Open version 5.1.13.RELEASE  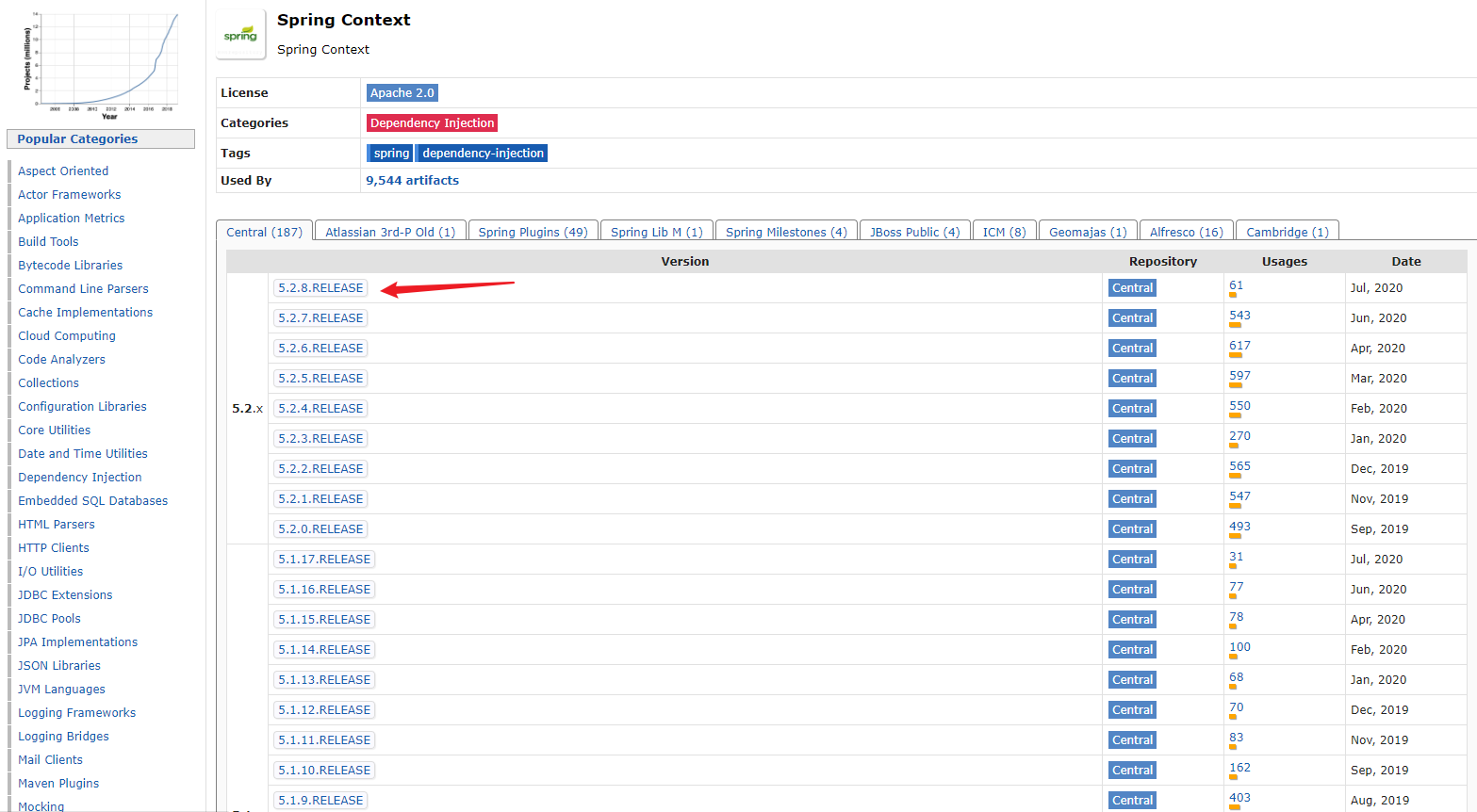[324, 680]
